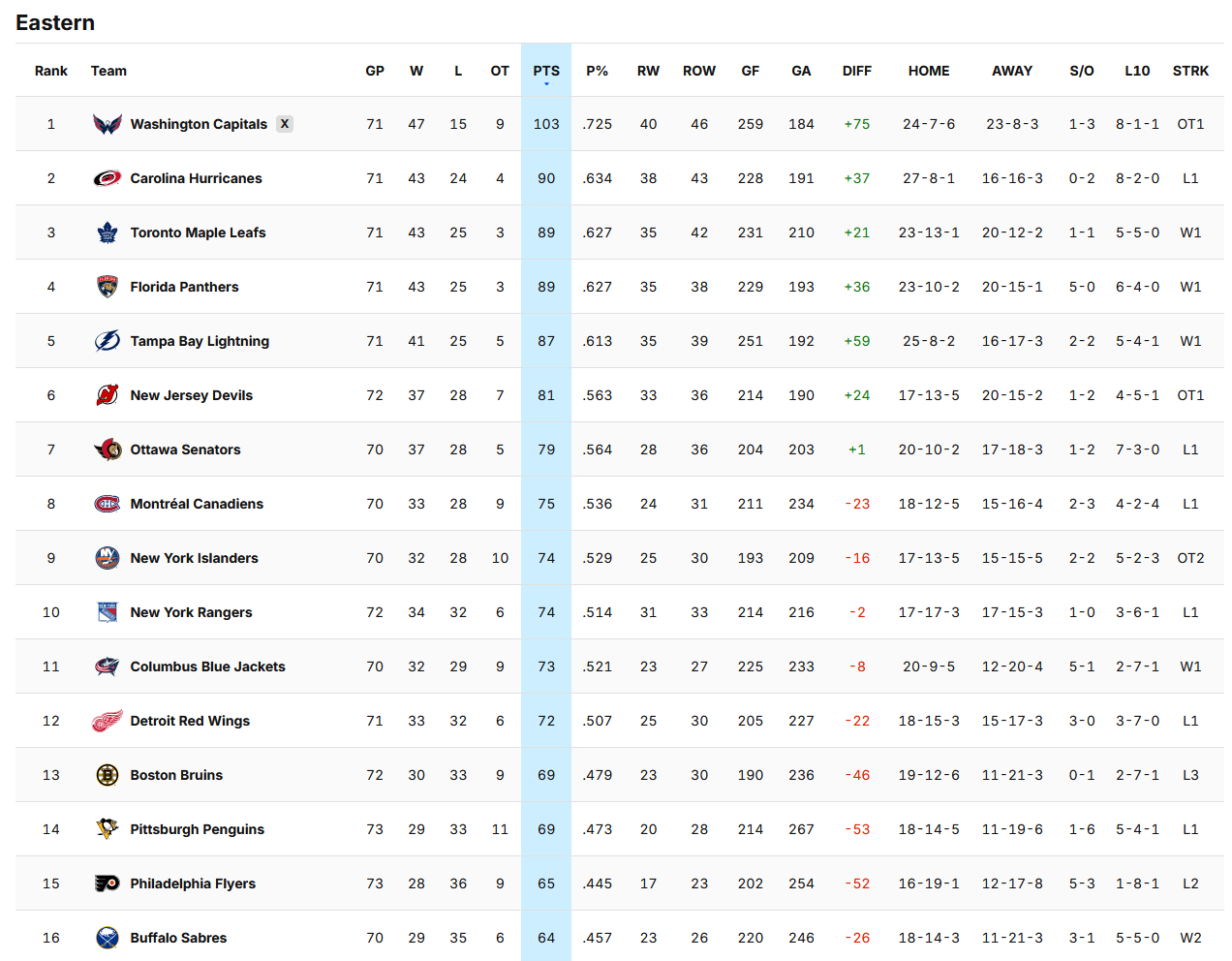Screen dimensions: 1232x961
Task: Sort table by W column header
Action: coord(416,71)
